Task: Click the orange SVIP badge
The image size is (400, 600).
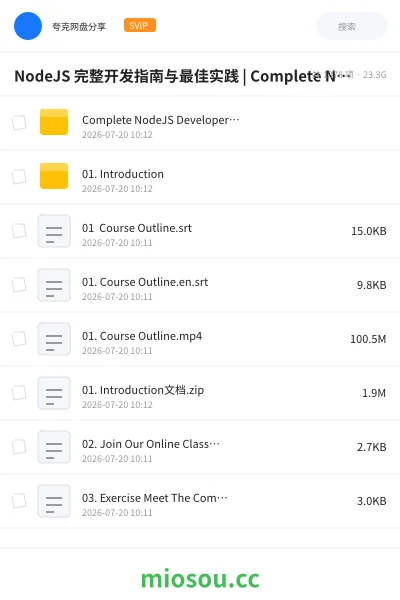Action: pos(140,25)
